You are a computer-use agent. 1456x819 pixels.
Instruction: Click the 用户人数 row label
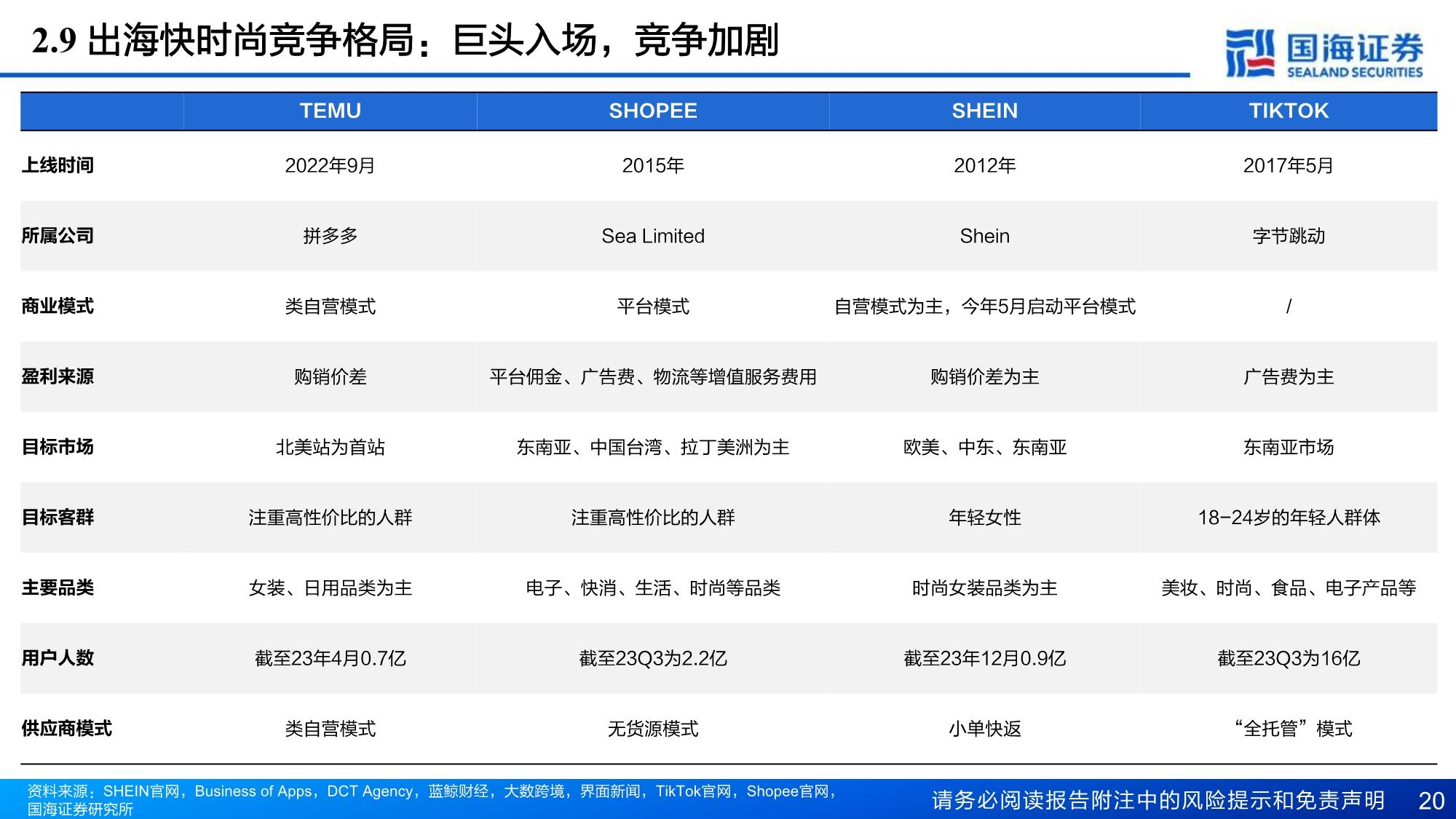[58, 658]
